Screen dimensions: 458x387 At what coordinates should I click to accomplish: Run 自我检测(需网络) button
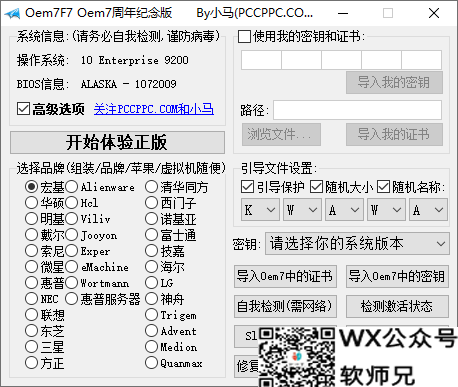[x=285, y=306]
